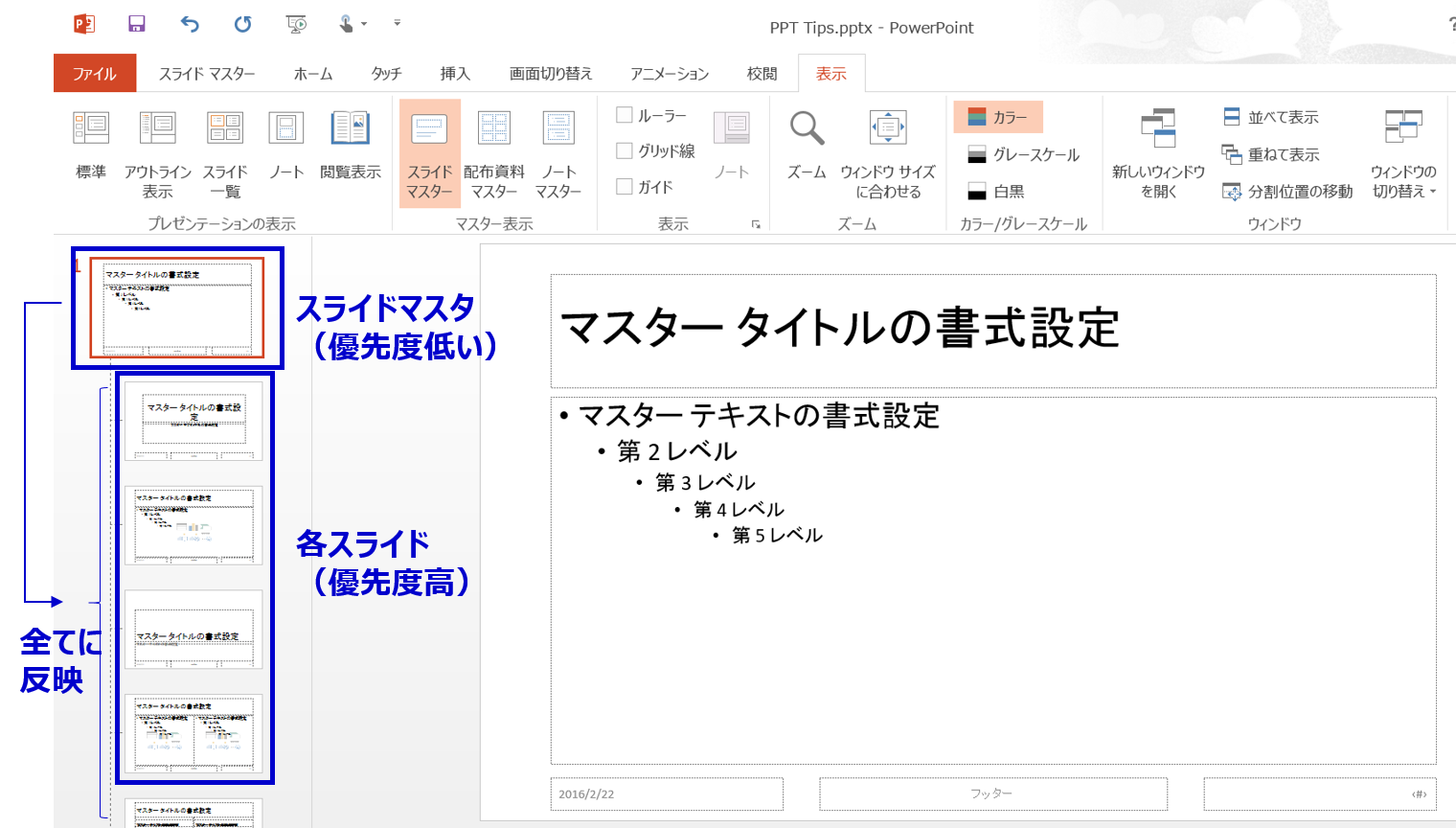Open the 表示 dialog launcher arrow

[x=757, y=224]
